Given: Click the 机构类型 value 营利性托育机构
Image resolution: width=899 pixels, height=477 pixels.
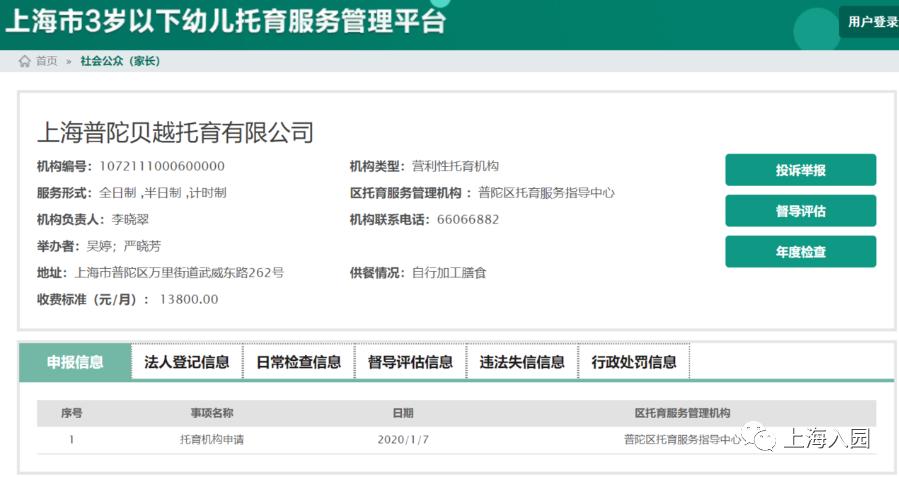Looking at the screenshot, I should click(455, 166).
